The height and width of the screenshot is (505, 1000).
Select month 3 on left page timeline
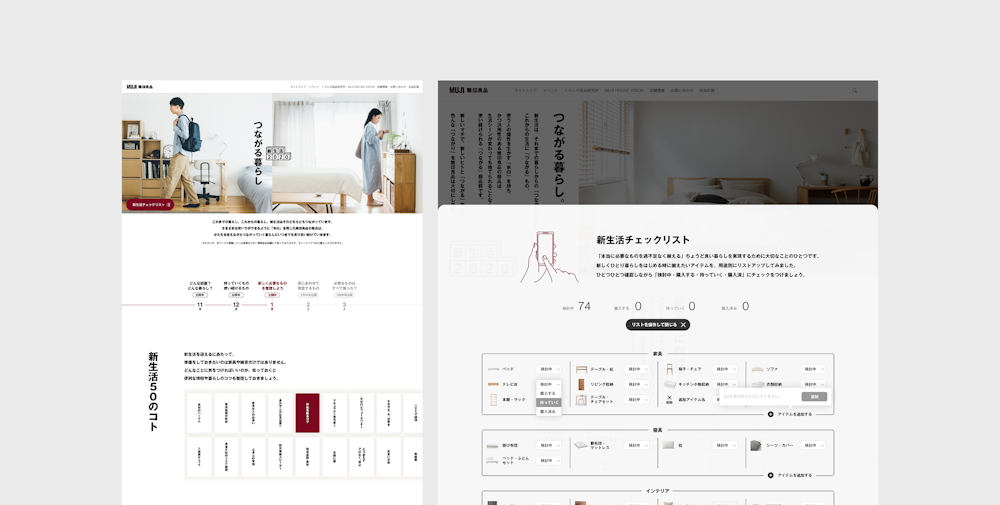344,305
